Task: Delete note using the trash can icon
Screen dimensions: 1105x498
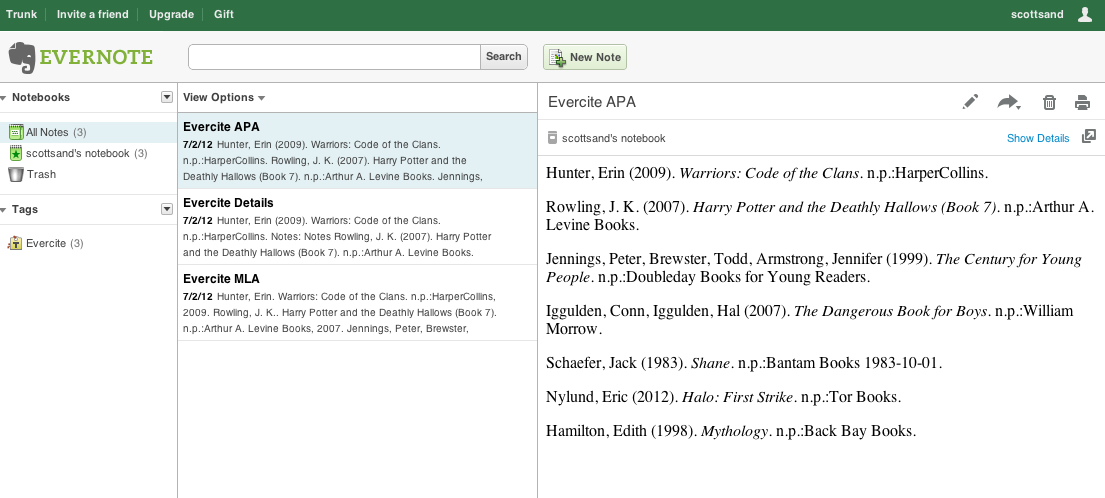Action: 1049,103
